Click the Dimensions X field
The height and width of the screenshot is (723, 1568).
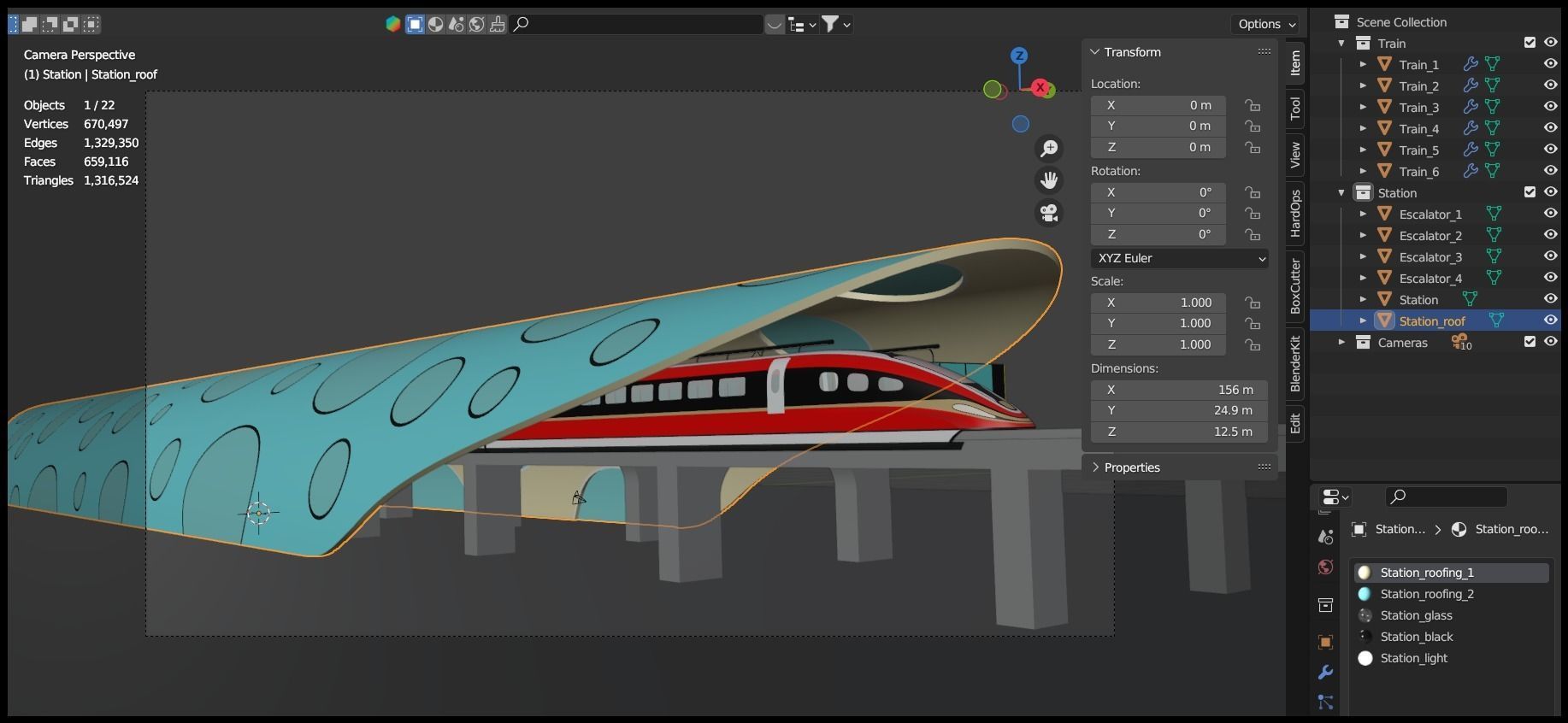(1179, 390)
